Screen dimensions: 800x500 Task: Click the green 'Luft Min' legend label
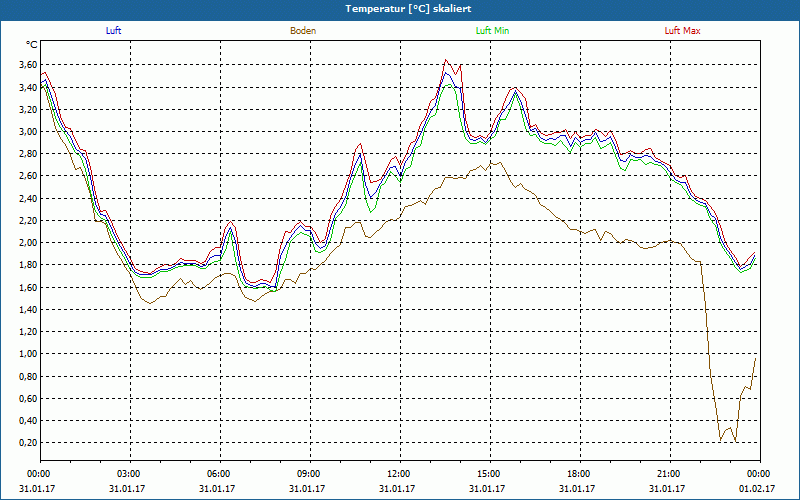[x=492, y=31]
